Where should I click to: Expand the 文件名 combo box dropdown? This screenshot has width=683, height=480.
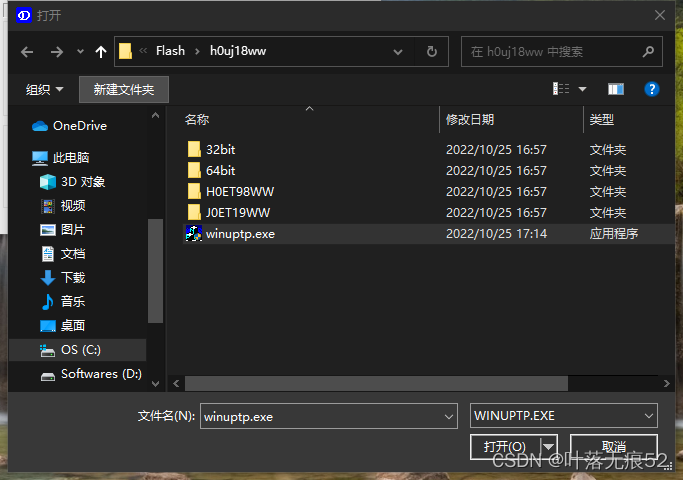point(449,417)
